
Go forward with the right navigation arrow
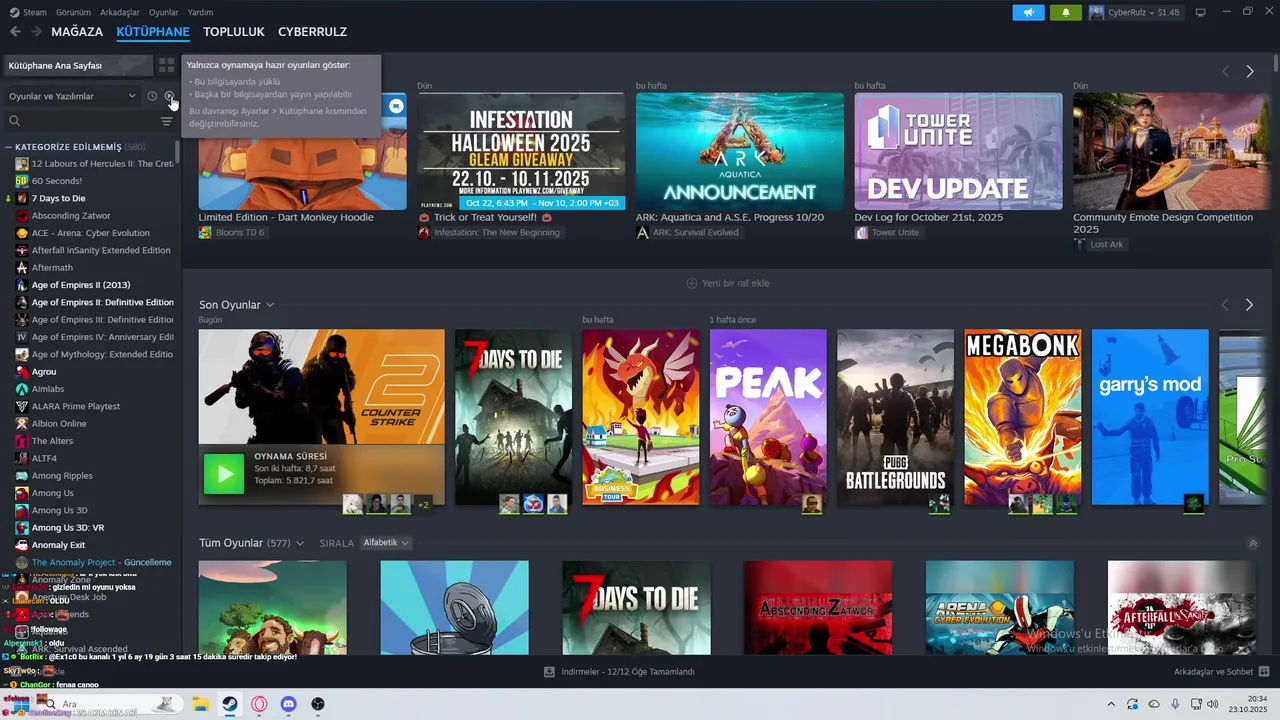pos(36,32)
